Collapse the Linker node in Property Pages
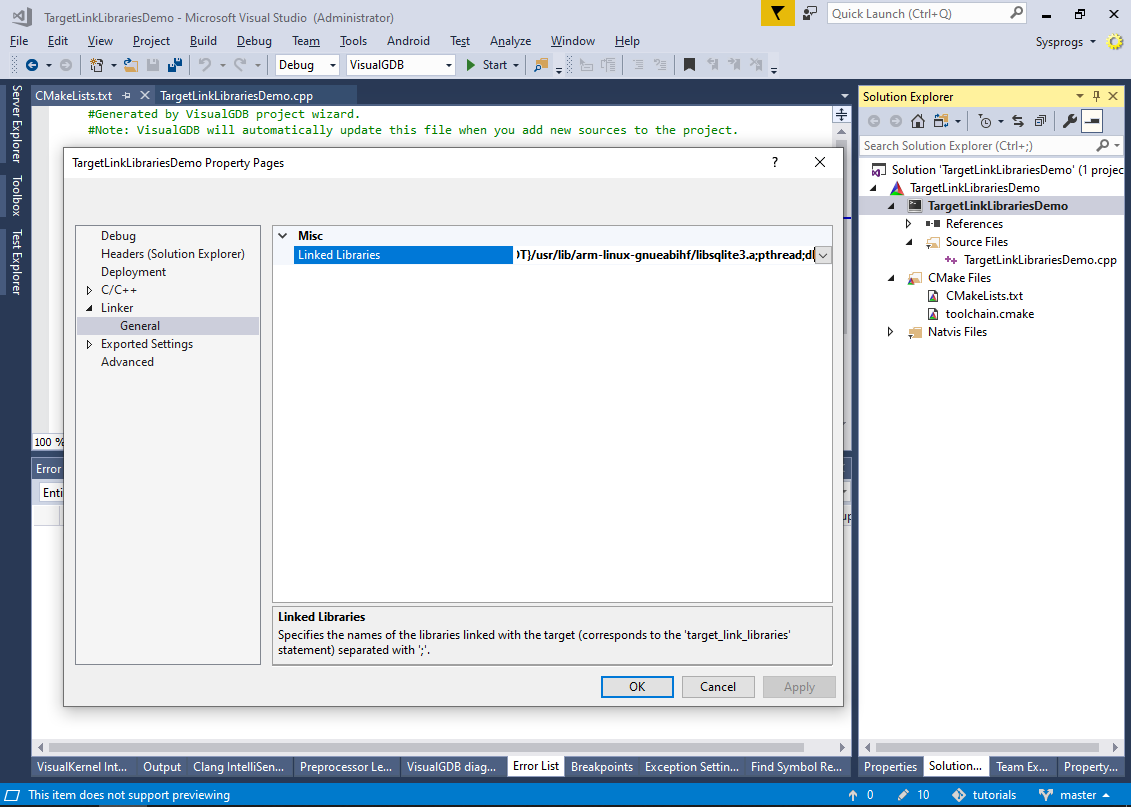 pos(89,308)
